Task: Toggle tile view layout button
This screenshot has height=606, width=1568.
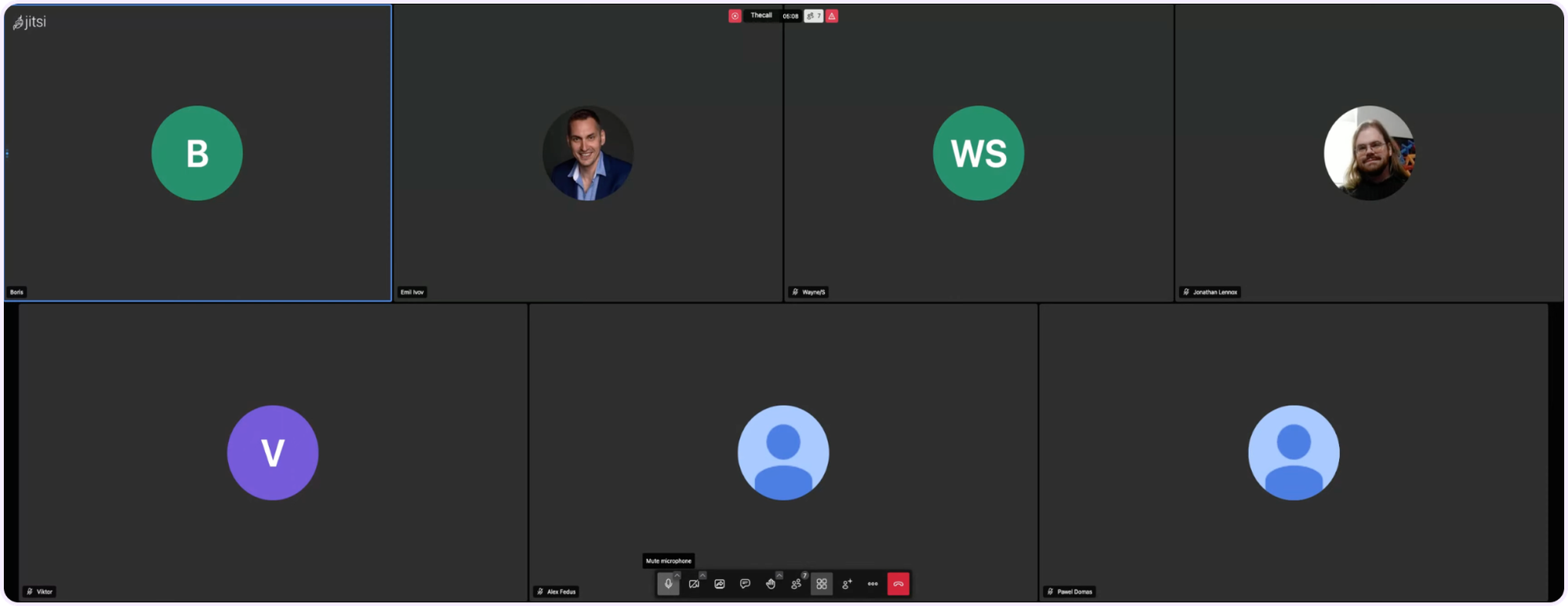Action: click(x=822, y=584)
